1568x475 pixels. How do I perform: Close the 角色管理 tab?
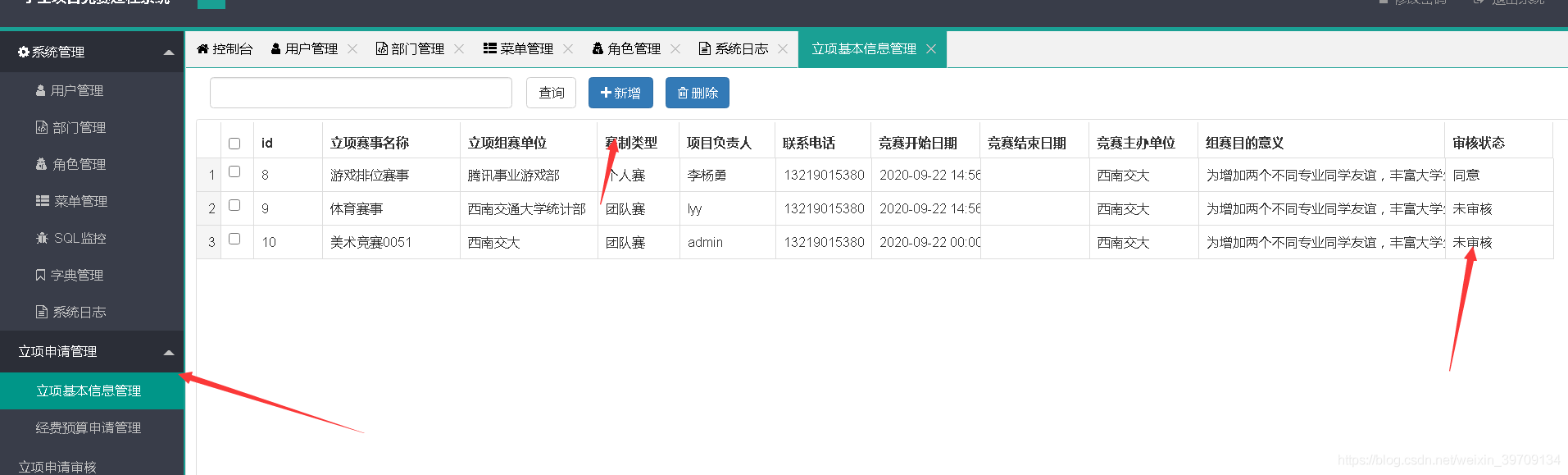pyautogui.click(x=675, y=49)
